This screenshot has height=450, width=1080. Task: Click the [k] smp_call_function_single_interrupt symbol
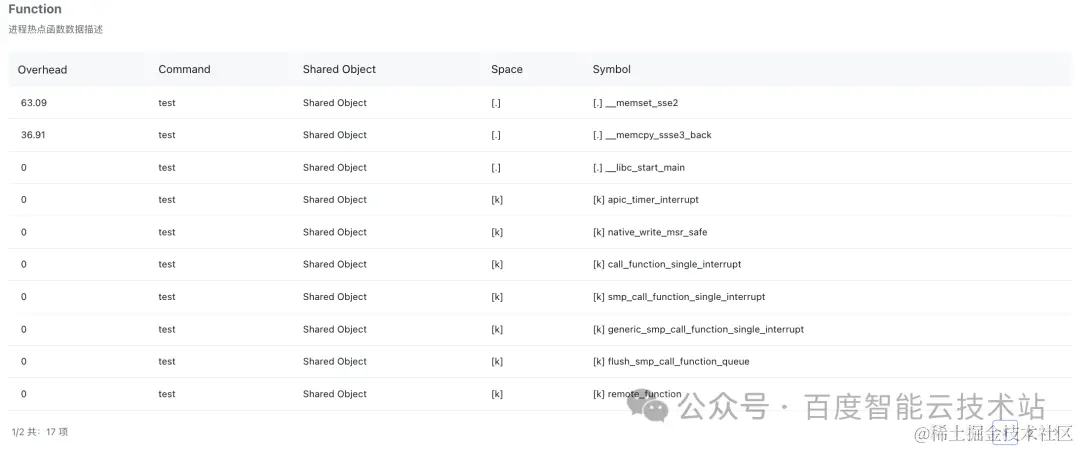(x=678, y=296)
